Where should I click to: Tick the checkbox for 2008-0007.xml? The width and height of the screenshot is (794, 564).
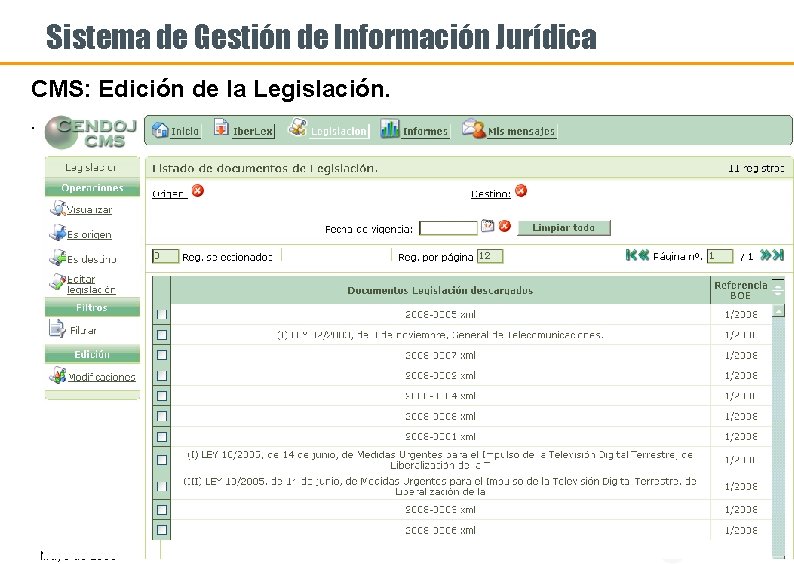(x=162, y=355)
